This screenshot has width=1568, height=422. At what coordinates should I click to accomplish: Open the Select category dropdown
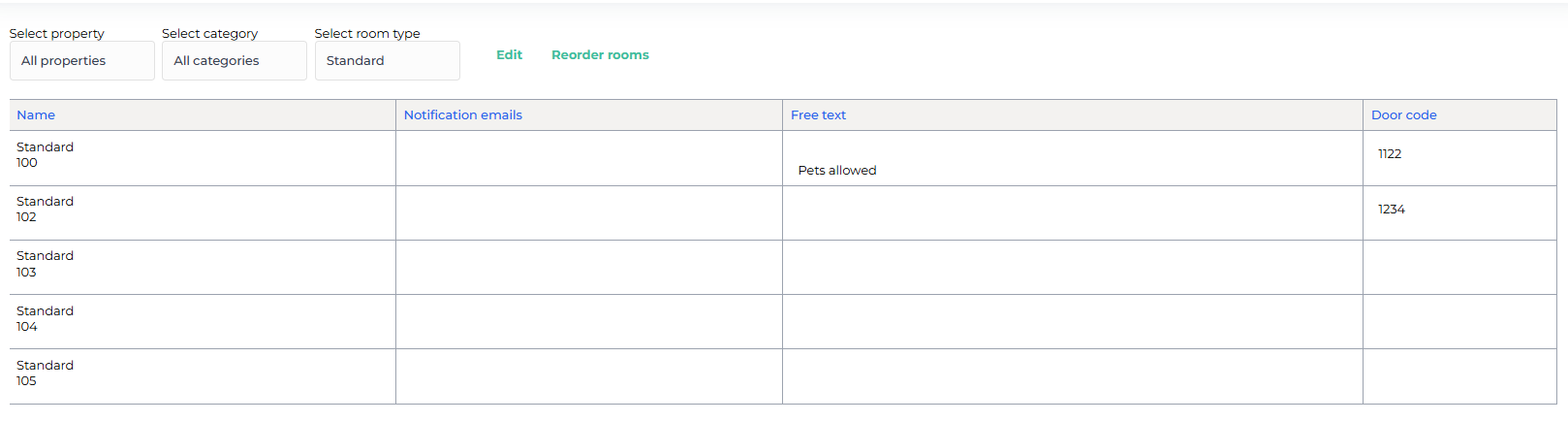[x=234, y=60]
